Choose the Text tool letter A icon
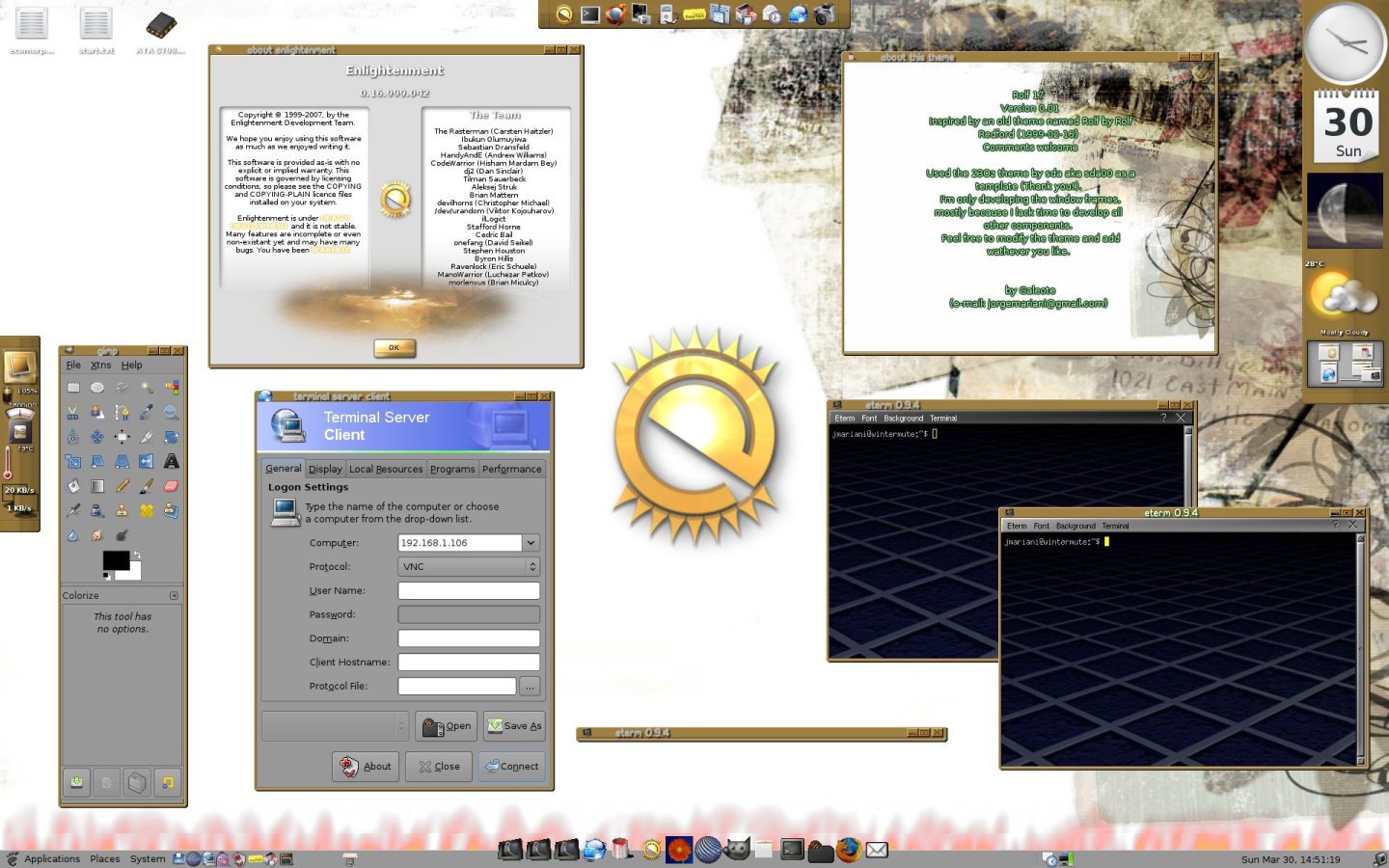The image size is (1389, 868). [171, 462]
